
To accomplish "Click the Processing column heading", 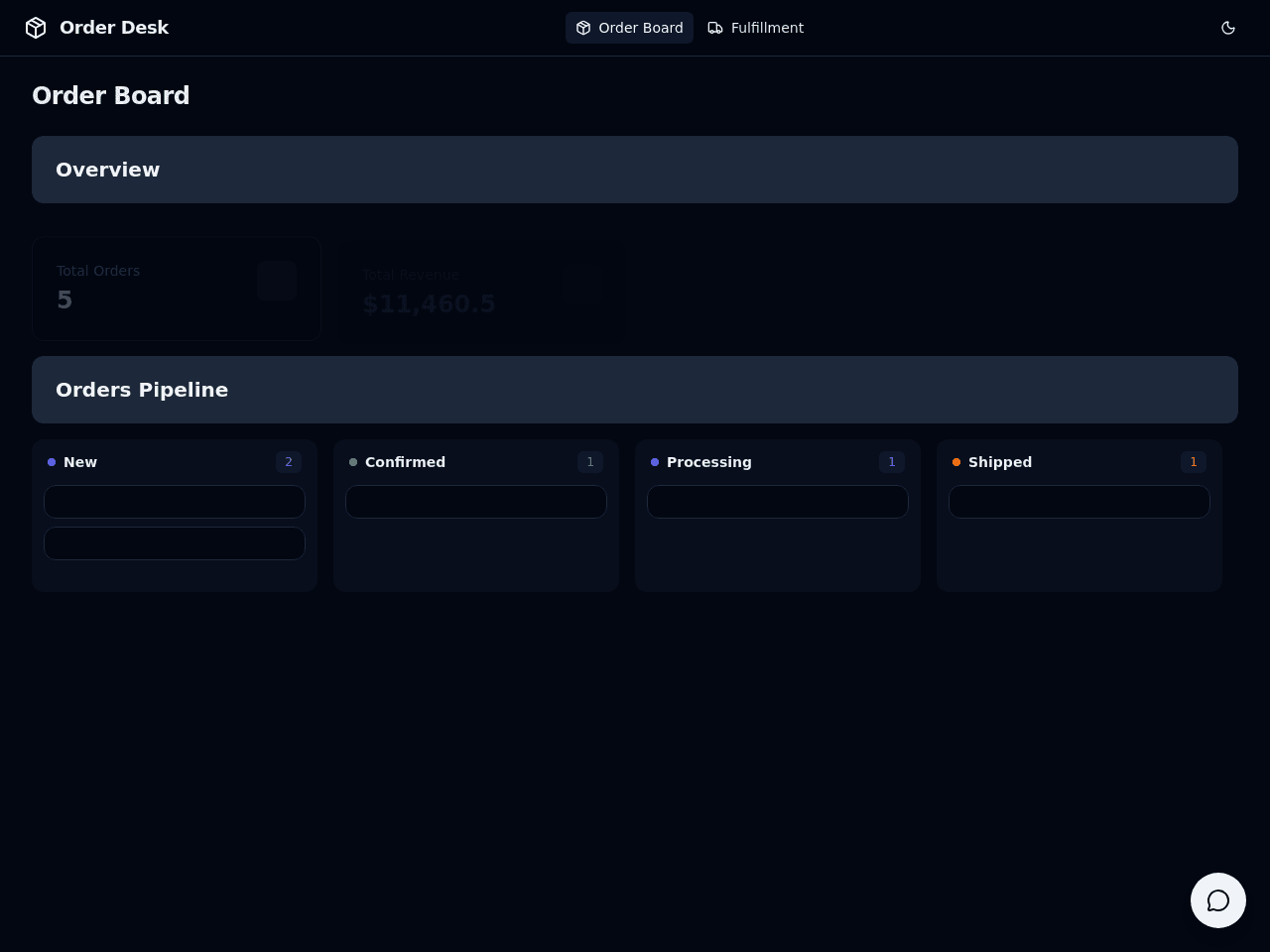I will point(709,462).
